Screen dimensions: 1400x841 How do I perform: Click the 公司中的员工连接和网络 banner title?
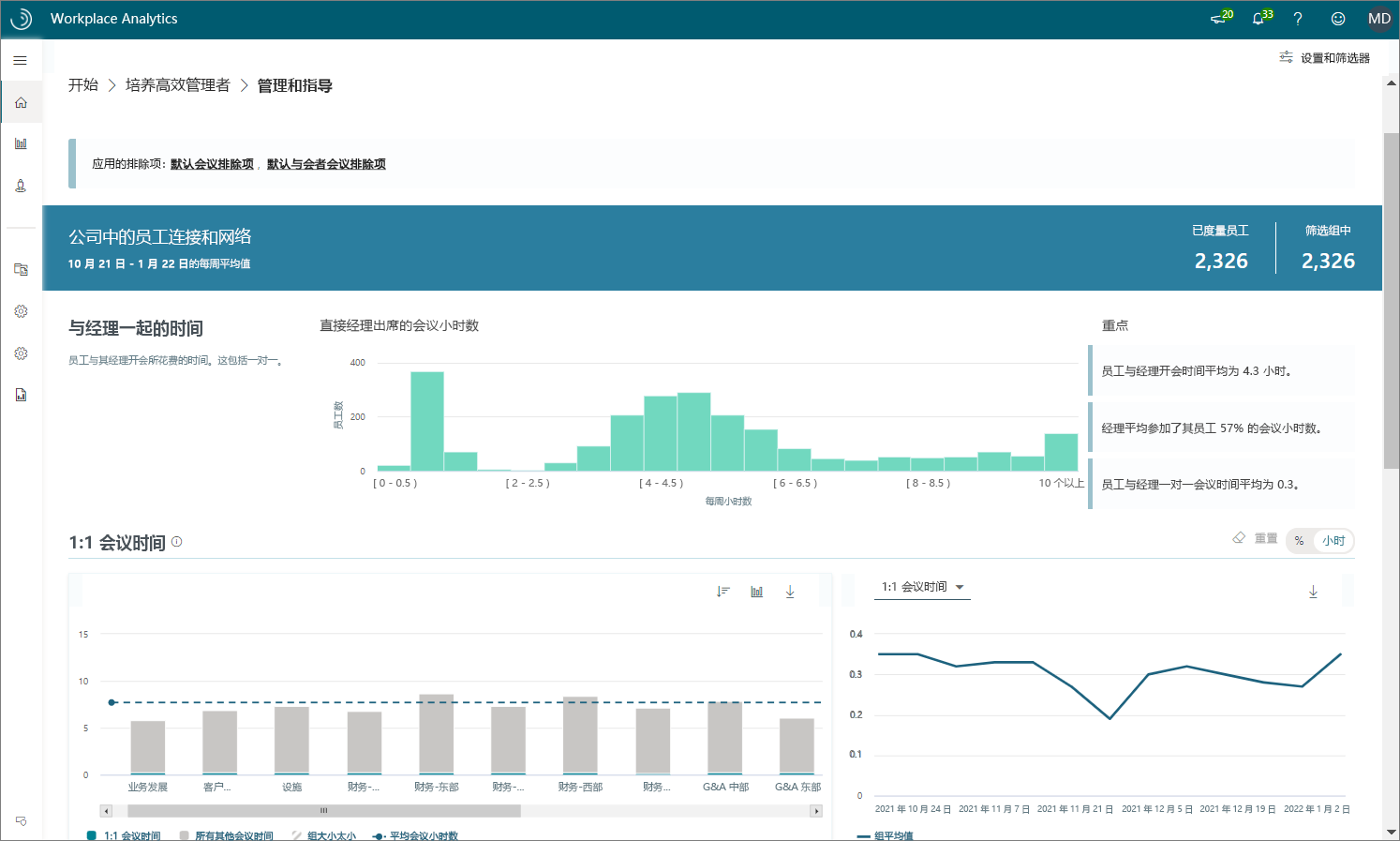point(160,237)
